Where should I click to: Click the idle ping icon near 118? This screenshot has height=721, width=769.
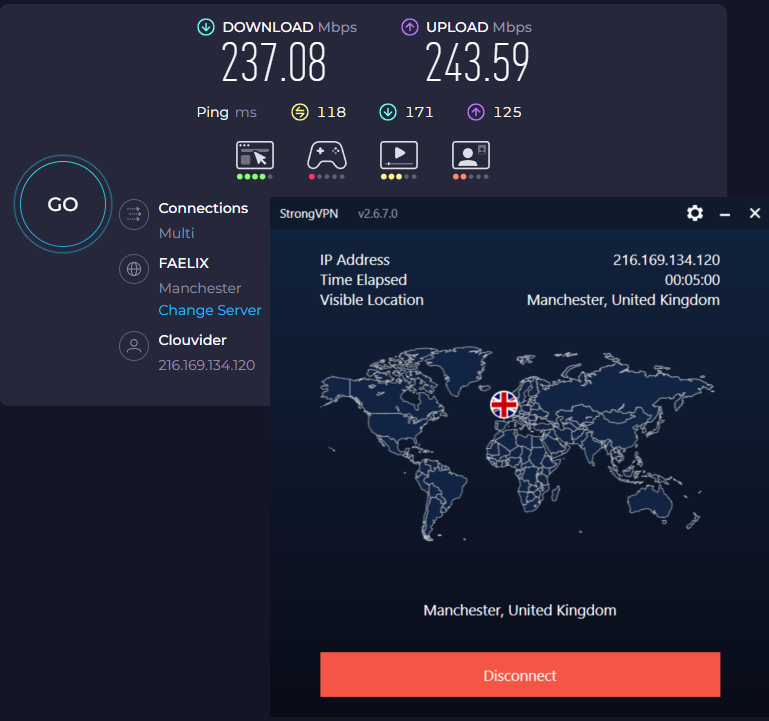pos(300,112)
